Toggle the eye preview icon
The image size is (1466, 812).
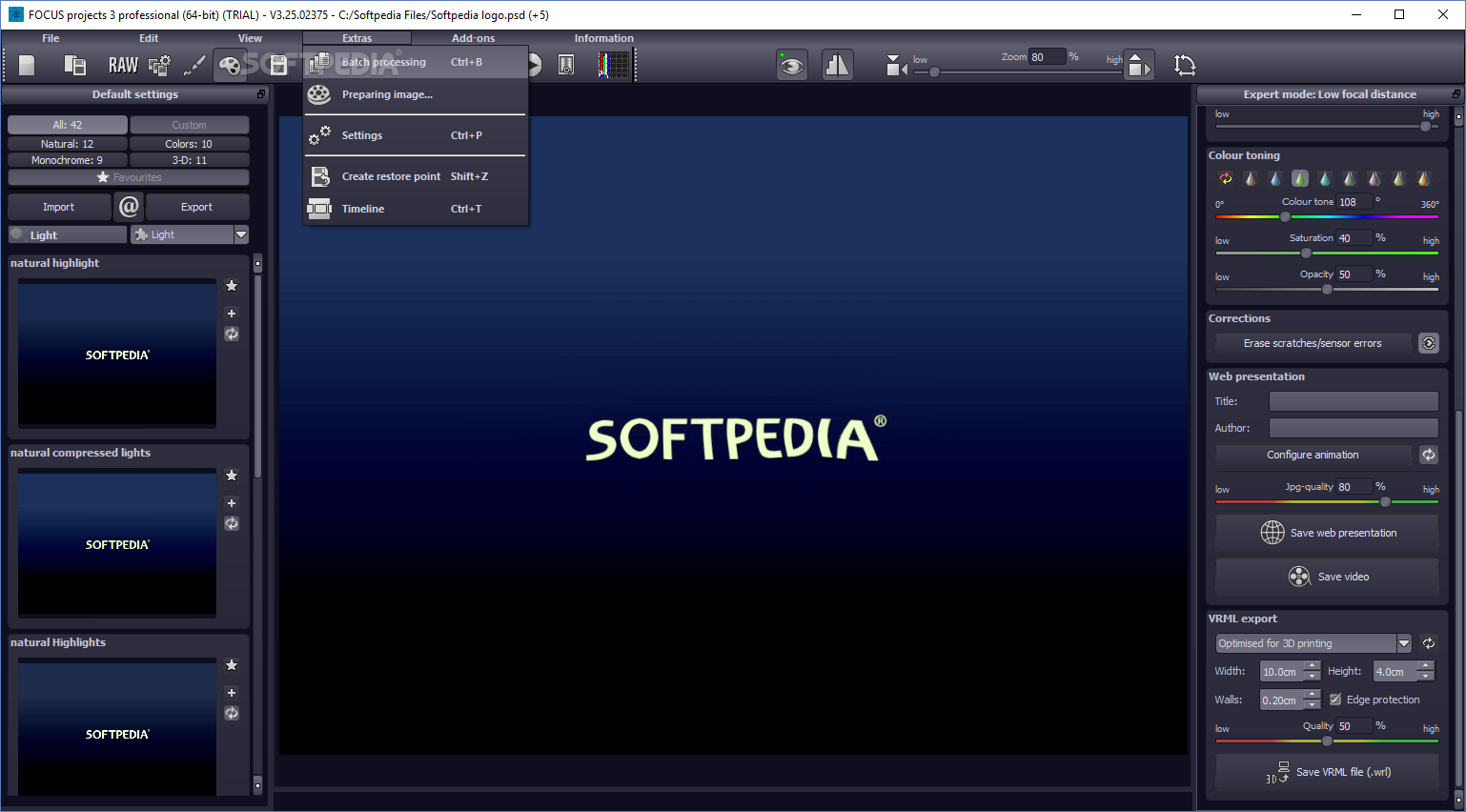coord(792,65)
